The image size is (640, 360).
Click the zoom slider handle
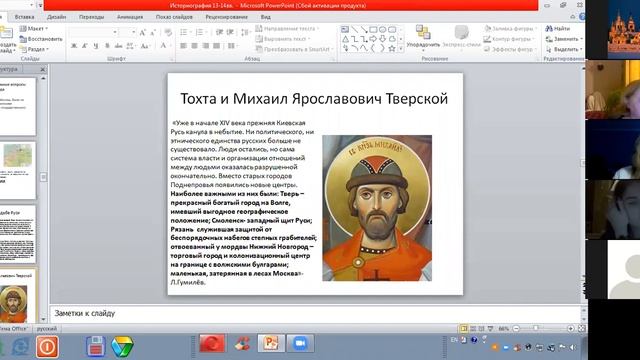point(536,328)
